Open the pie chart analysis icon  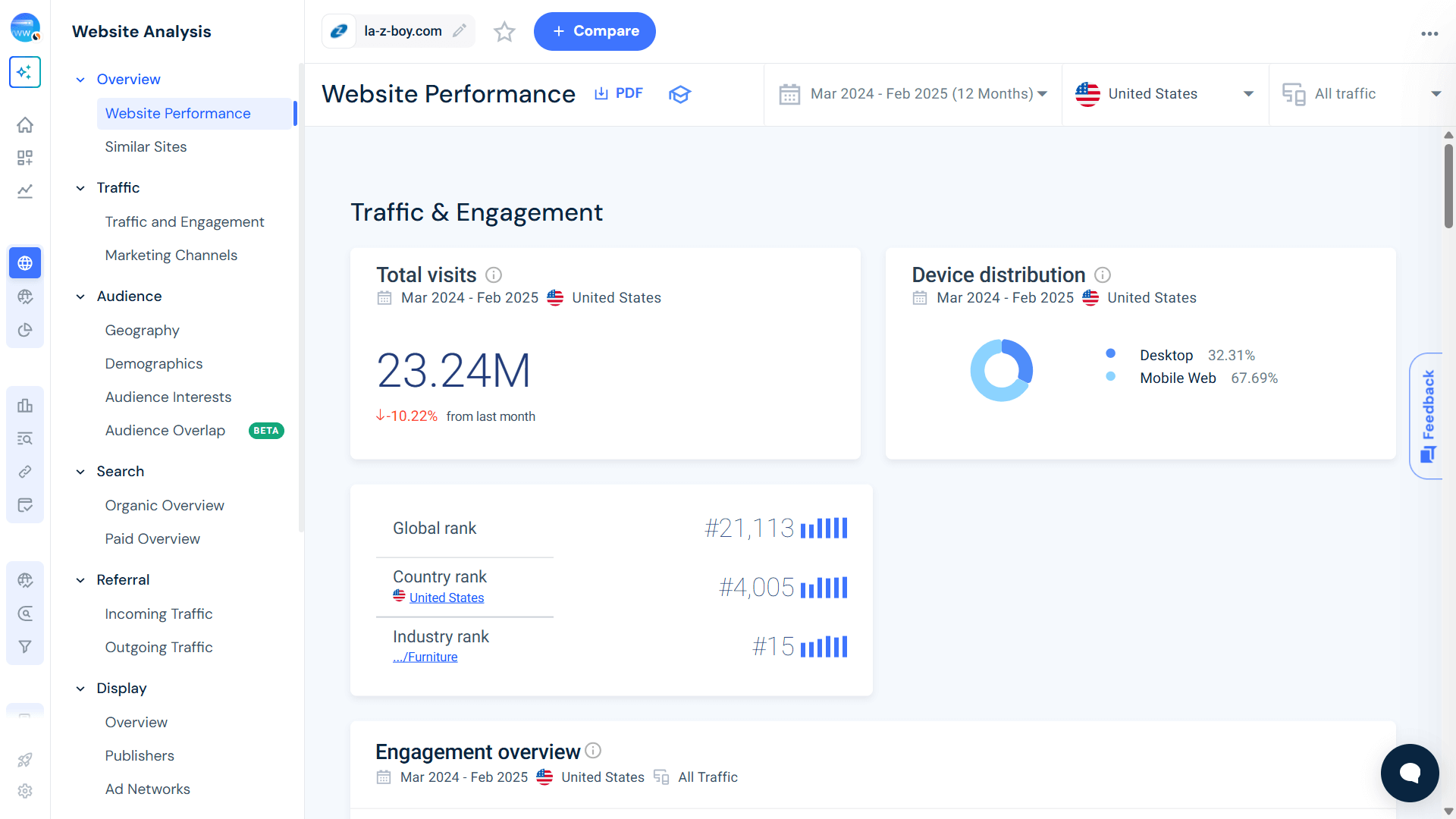tap(25, 330)
